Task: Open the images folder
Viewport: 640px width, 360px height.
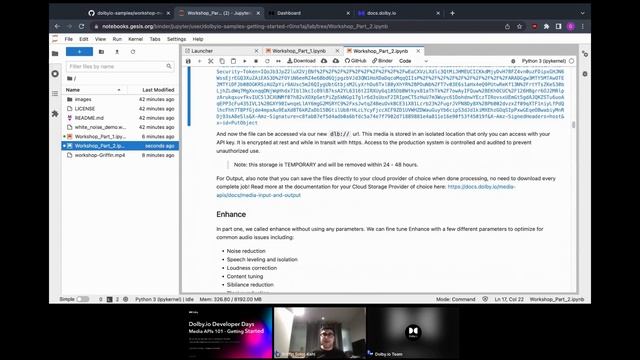Action: click(120, 99)
